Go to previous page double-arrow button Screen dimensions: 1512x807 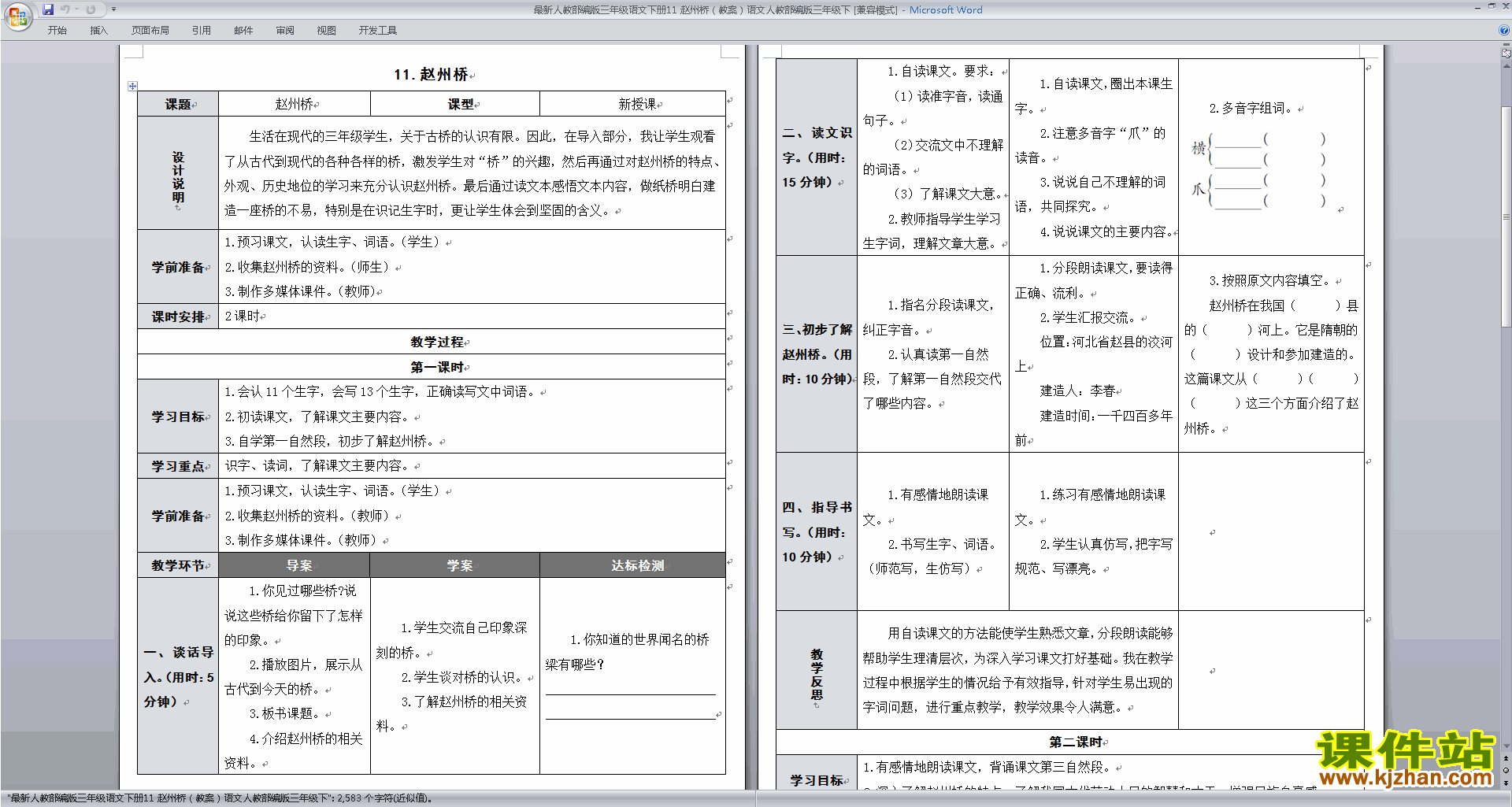coord(1506,758)
